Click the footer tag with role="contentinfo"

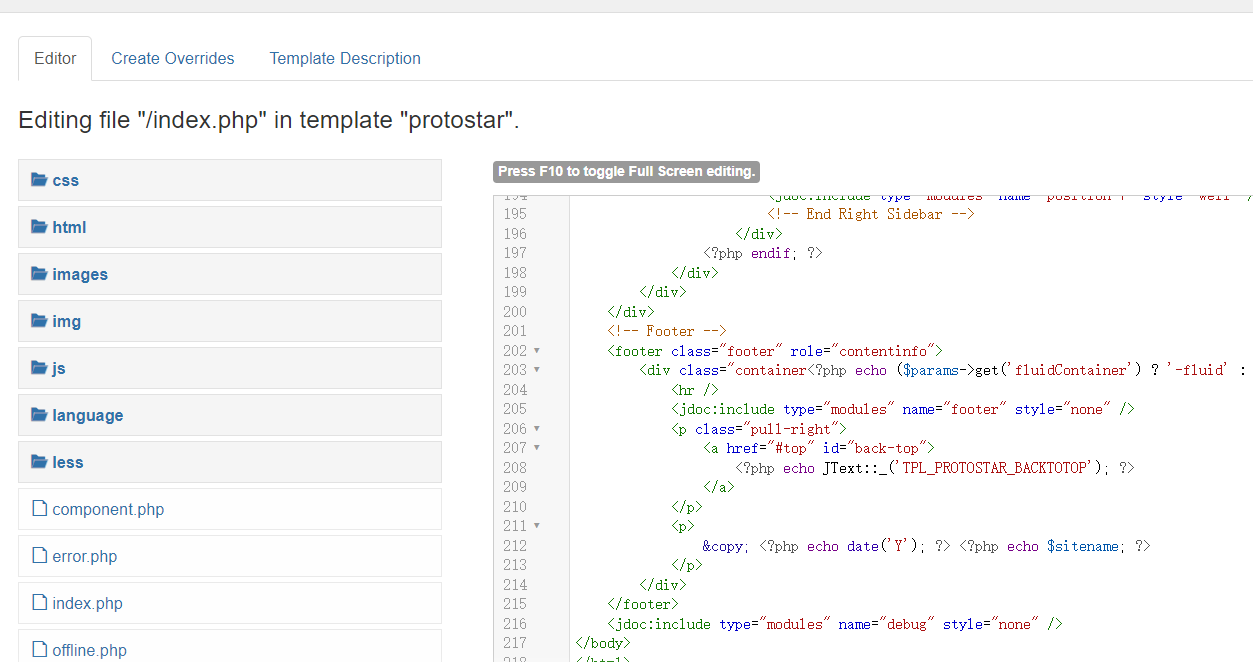[775, 351]
